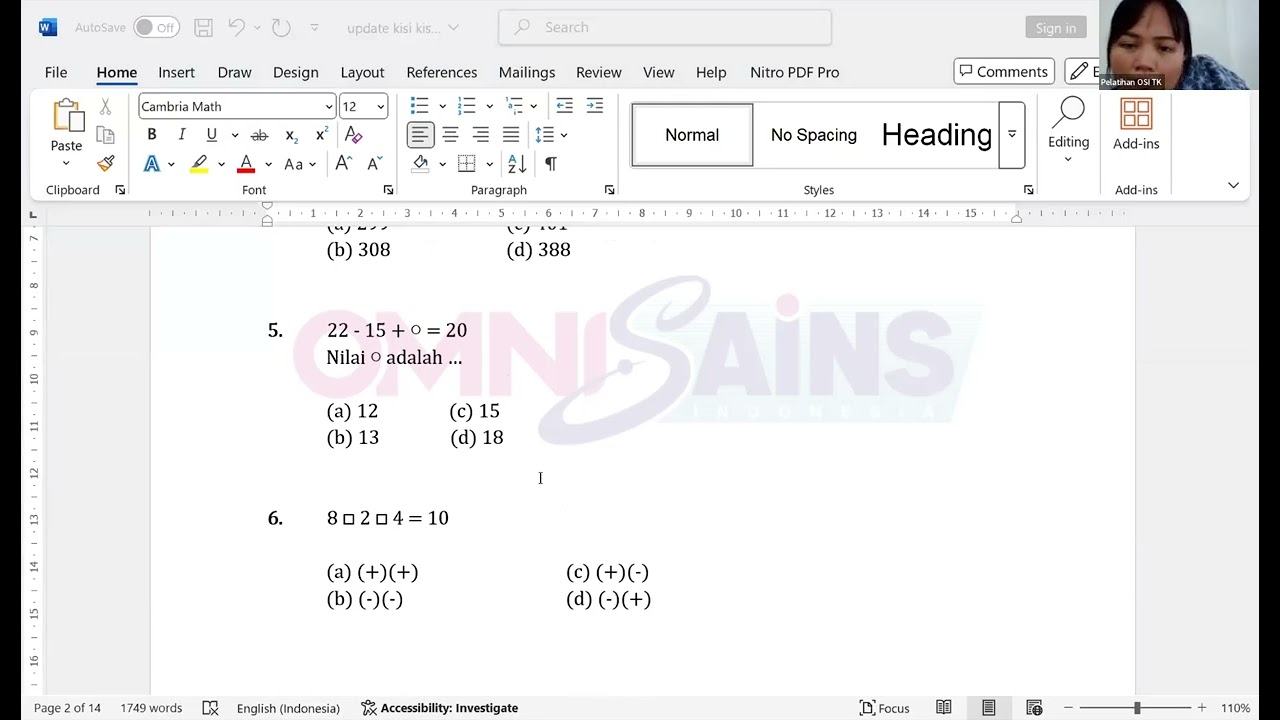Click the Copy icon in Clipboard group
This screenshot has height=720, width=1280.
(x=106, y=135)
